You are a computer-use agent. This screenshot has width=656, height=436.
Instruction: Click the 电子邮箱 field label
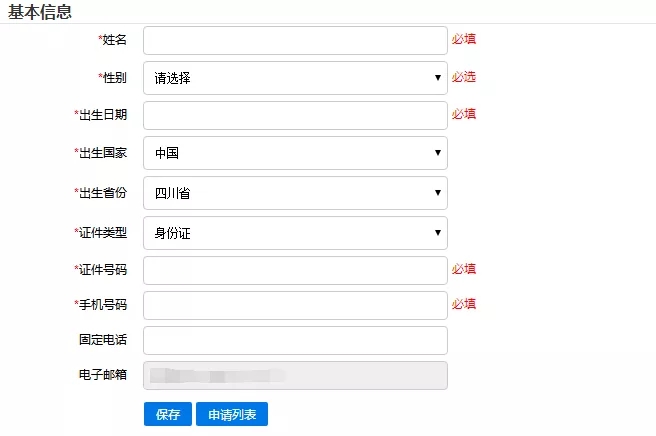[103, 374]
